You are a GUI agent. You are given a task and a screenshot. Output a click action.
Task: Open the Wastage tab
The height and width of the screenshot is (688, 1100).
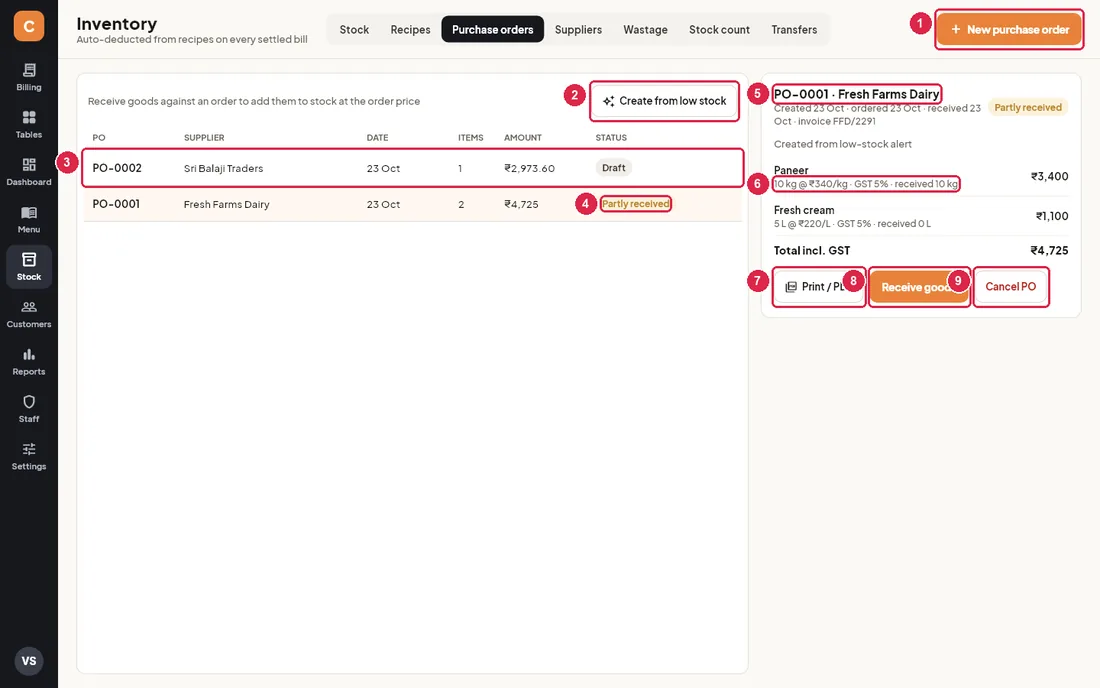[x=645, y=29]
